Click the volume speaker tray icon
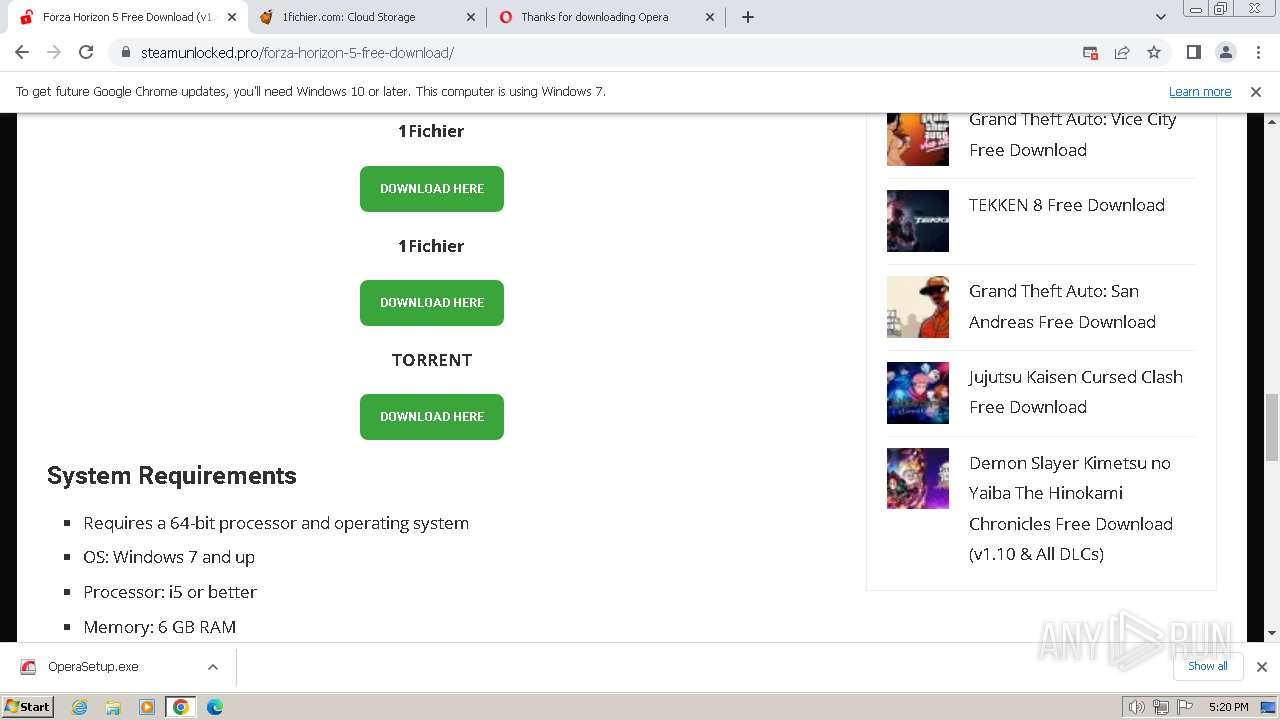 click(x=1136, y=707)
